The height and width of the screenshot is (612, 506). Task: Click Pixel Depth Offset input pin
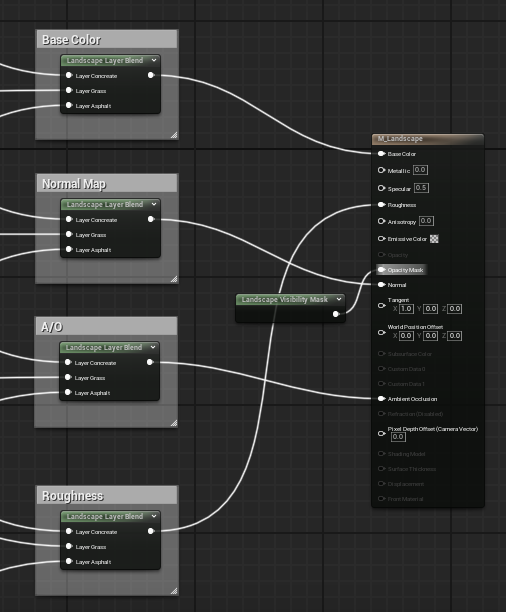coord(381,433)
